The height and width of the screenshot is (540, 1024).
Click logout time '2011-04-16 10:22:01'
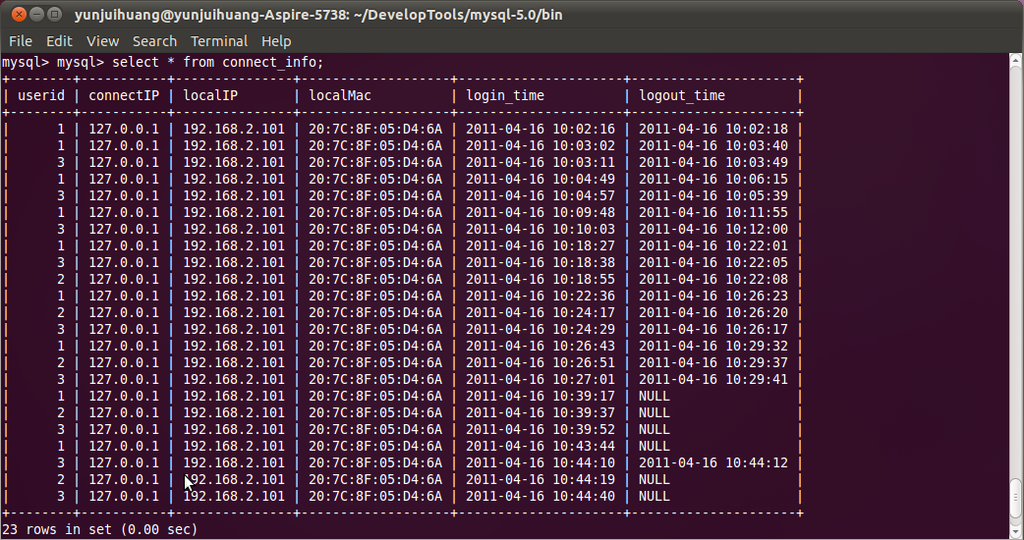coord(713,246)
